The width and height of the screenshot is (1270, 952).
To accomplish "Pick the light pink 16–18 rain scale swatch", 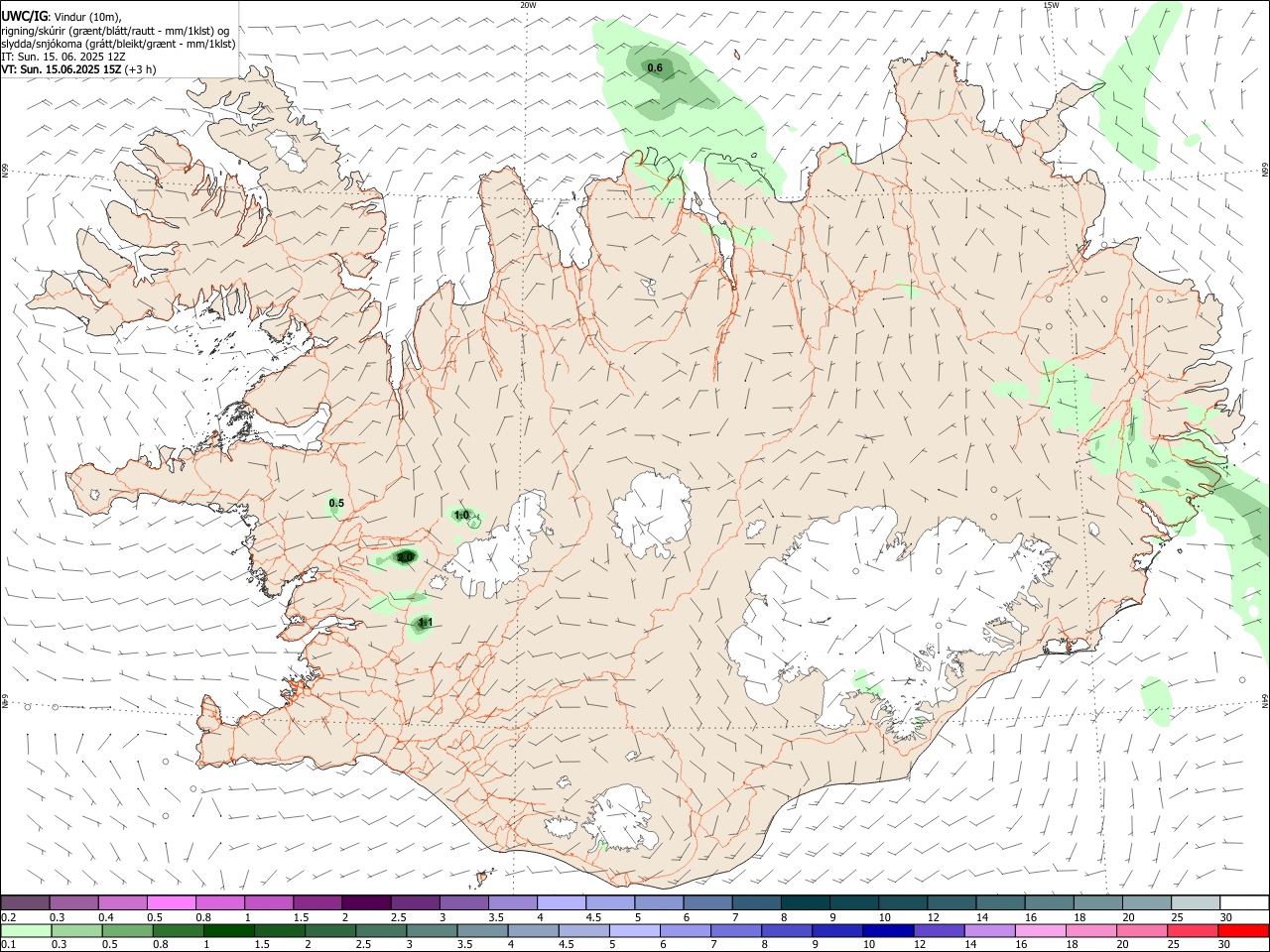I will tap(1040, 930).
